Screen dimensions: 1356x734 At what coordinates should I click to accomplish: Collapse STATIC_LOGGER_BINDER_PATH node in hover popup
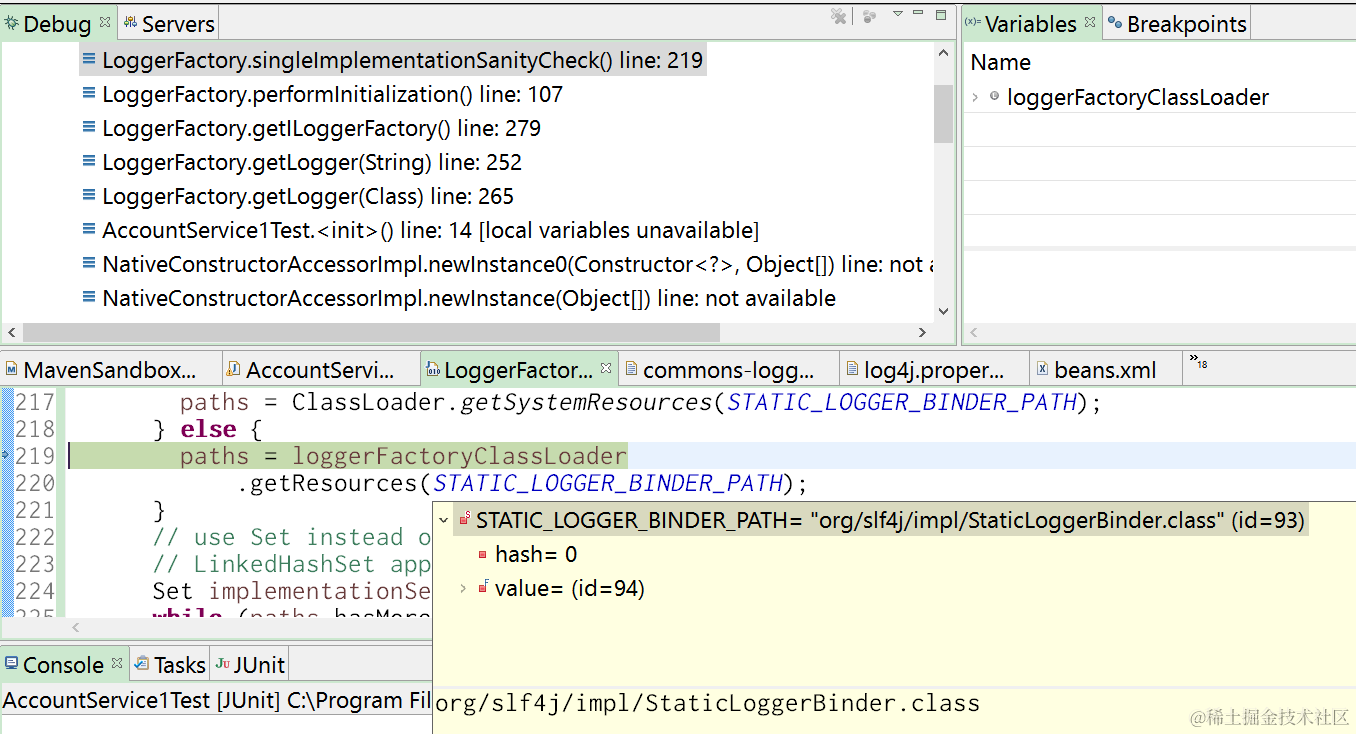pyautogui.click(x=443, y=520)
